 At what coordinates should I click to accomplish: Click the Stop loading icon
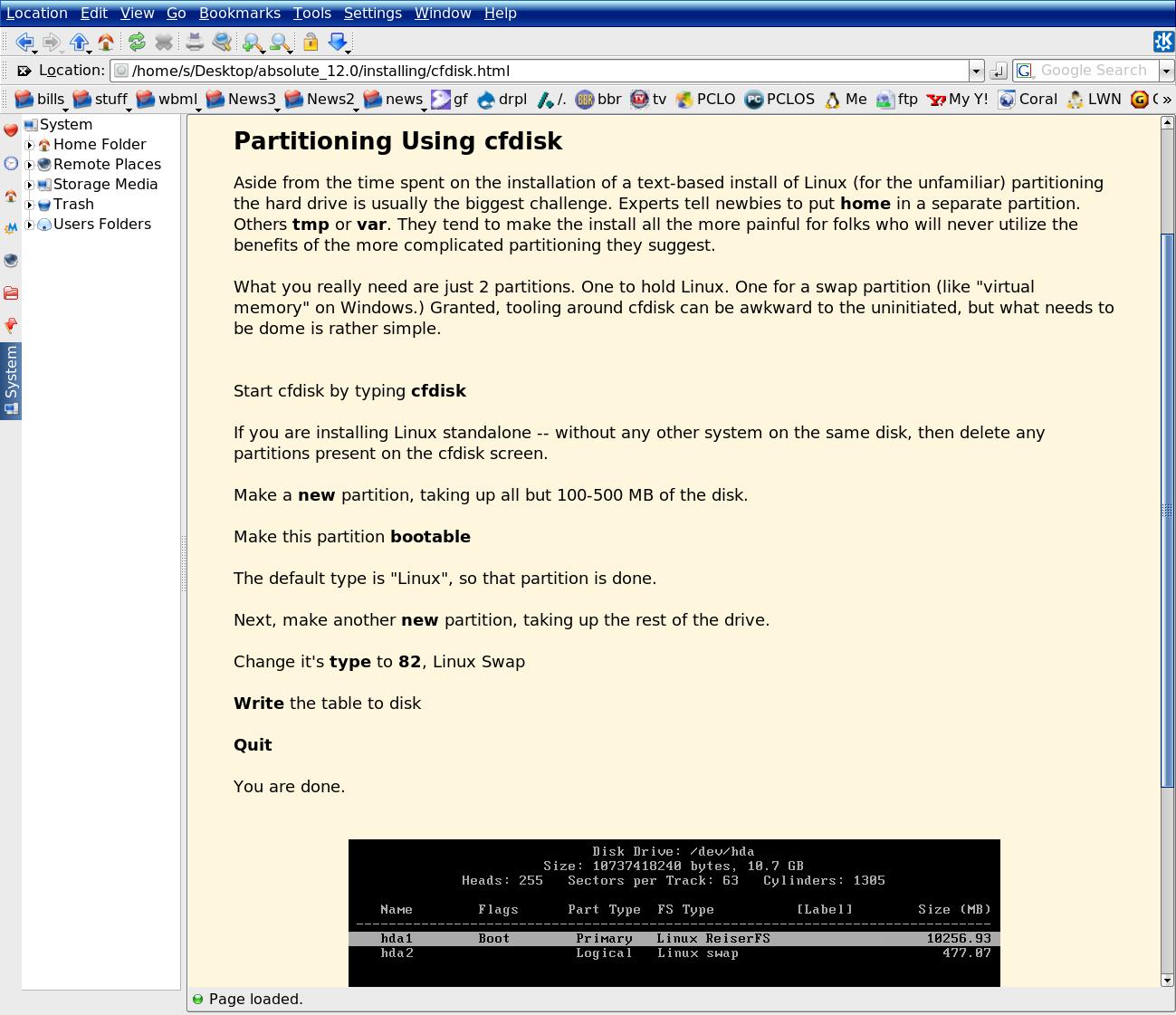click(164, 42)
